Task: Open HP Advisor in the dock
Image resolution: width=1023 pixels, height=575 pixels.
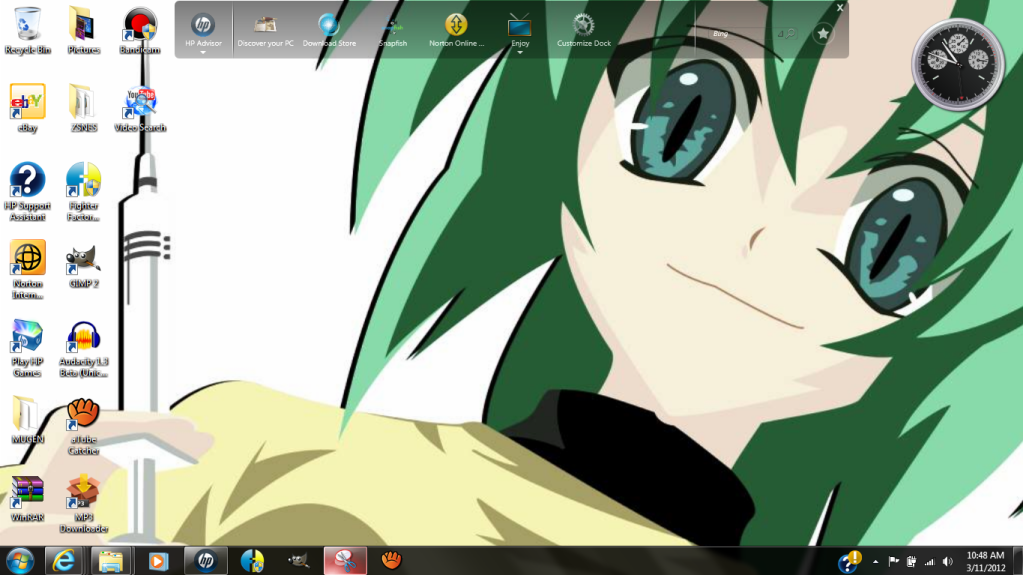Action: [x=203, y=31]
